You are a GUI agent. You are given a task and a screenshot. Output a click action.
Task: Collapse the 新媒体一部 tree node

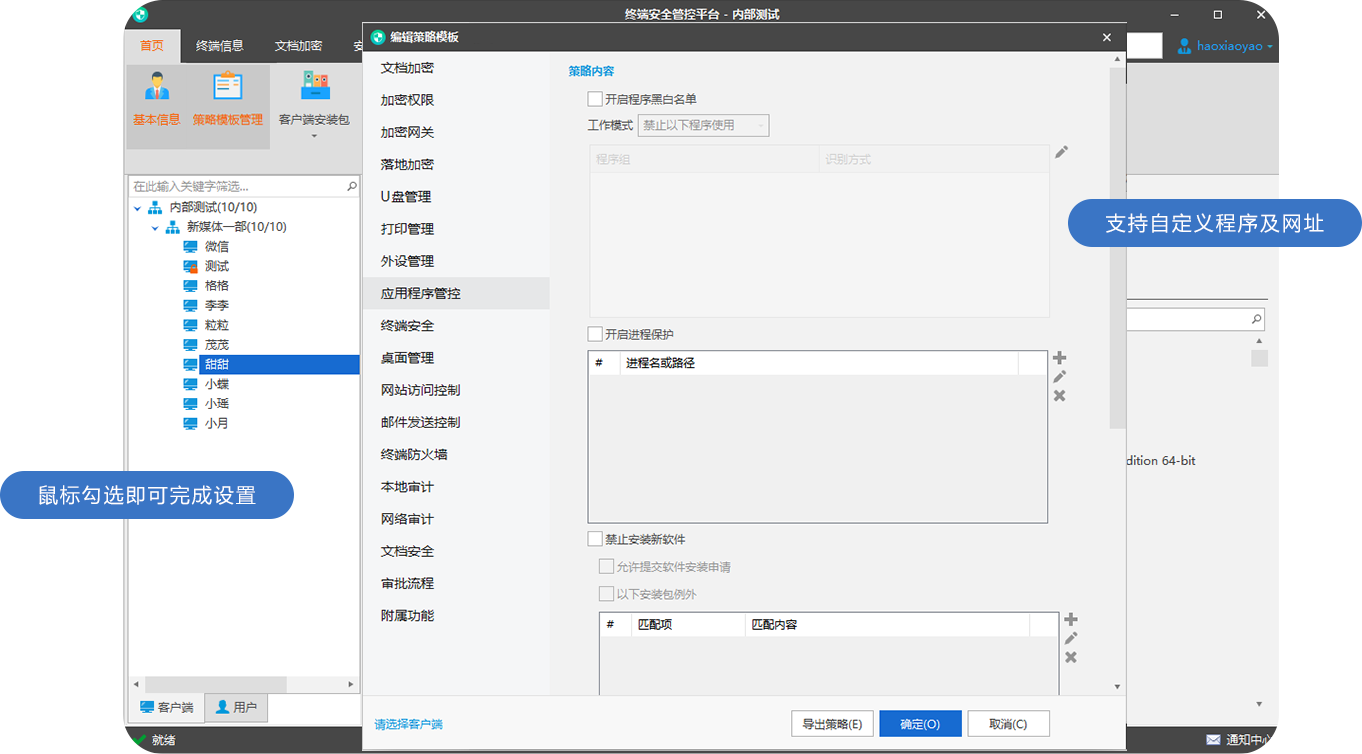point(156,226)
